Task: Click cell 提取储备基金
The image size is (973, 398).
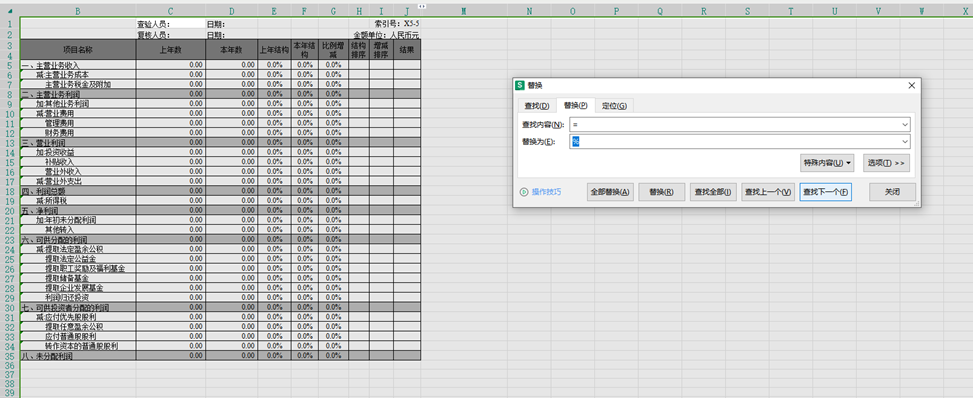Action: 78,278
